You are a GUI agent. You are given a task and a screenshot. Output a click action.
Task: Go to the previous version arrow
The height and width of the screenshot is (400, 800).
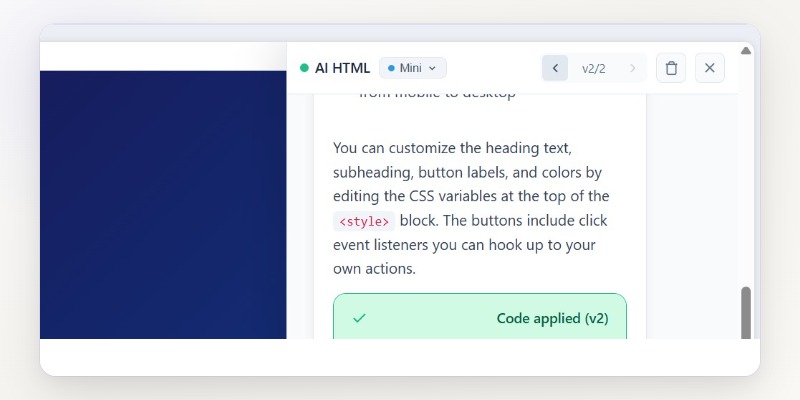click(x=555, y=68)
